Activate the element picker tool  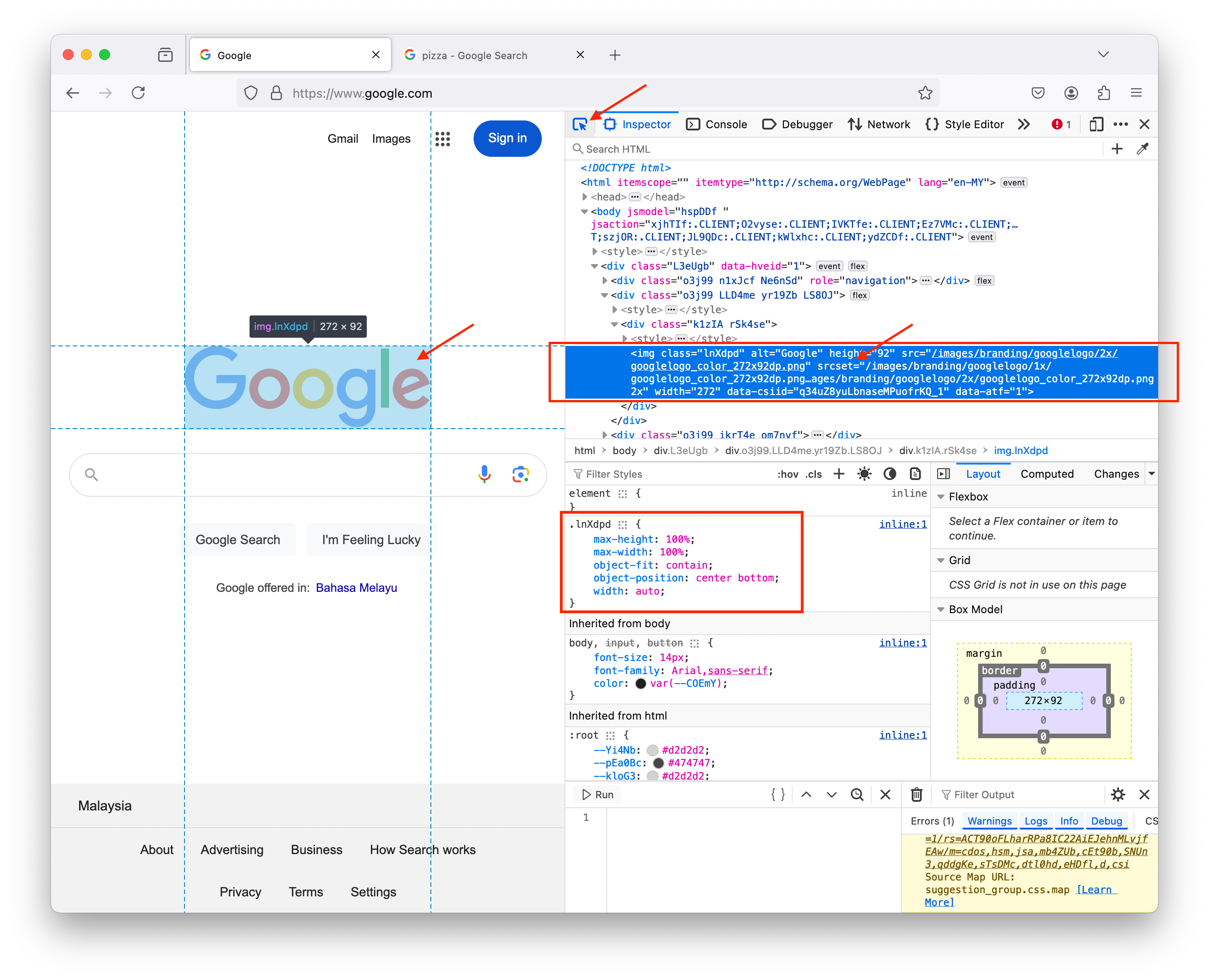pos(580,124)
